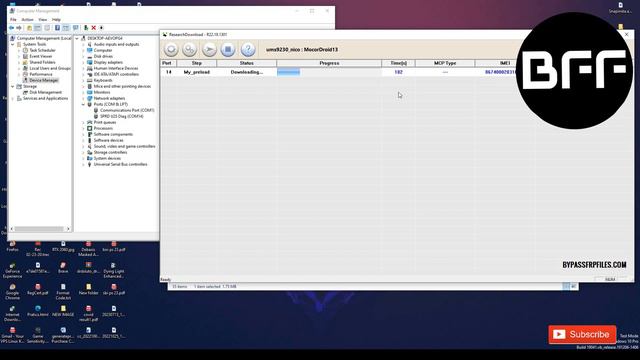640x360 pixels.
Task: Collapse the Ports (COM & LPT) category
Action: click(83, 104)
